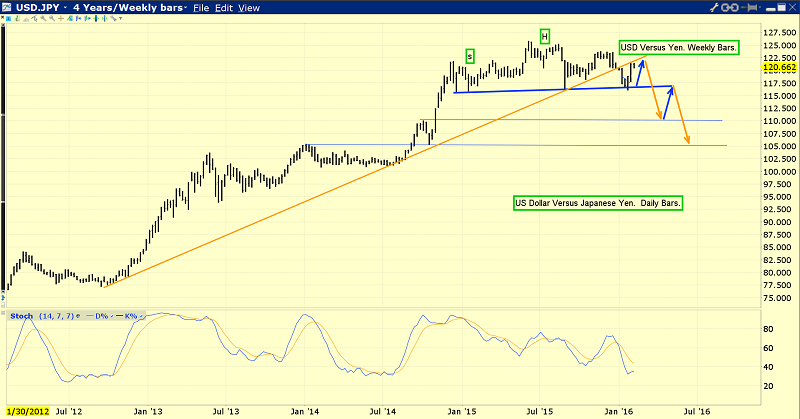Image resolution: width=800 pixels, height=419 pixels.
Task: Click the second blue arrow time shift icon
Action: pos(87,18)
